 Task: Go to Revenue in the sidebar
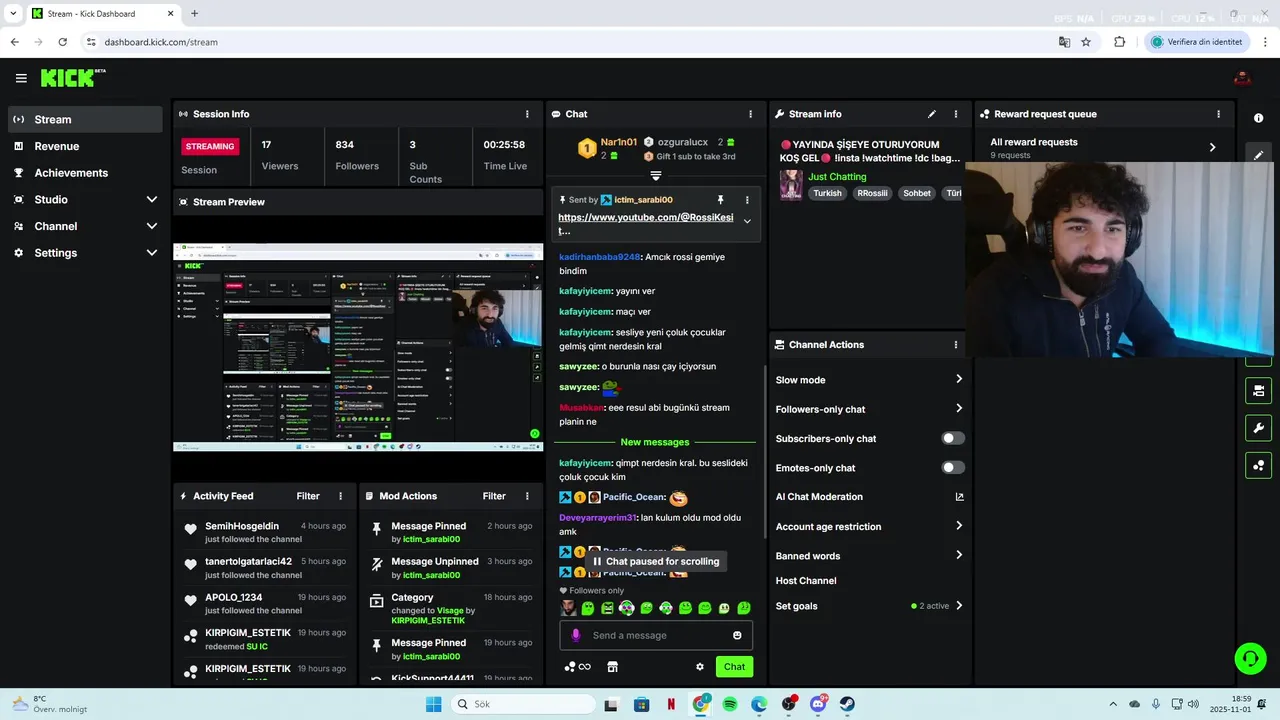pos(85,146)
